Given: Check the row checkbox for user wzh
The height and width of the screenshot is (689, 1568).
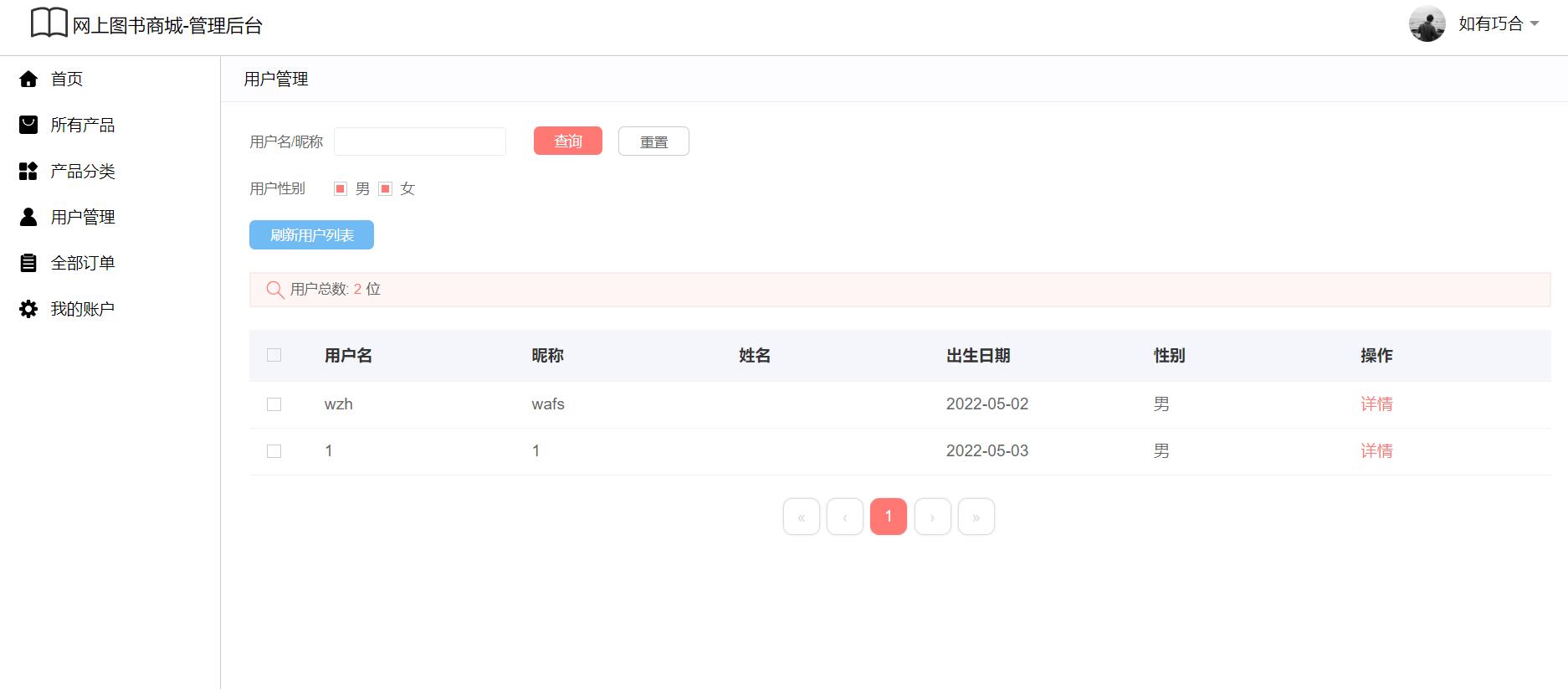Looking at the screenshot, I should coord(274,404).
